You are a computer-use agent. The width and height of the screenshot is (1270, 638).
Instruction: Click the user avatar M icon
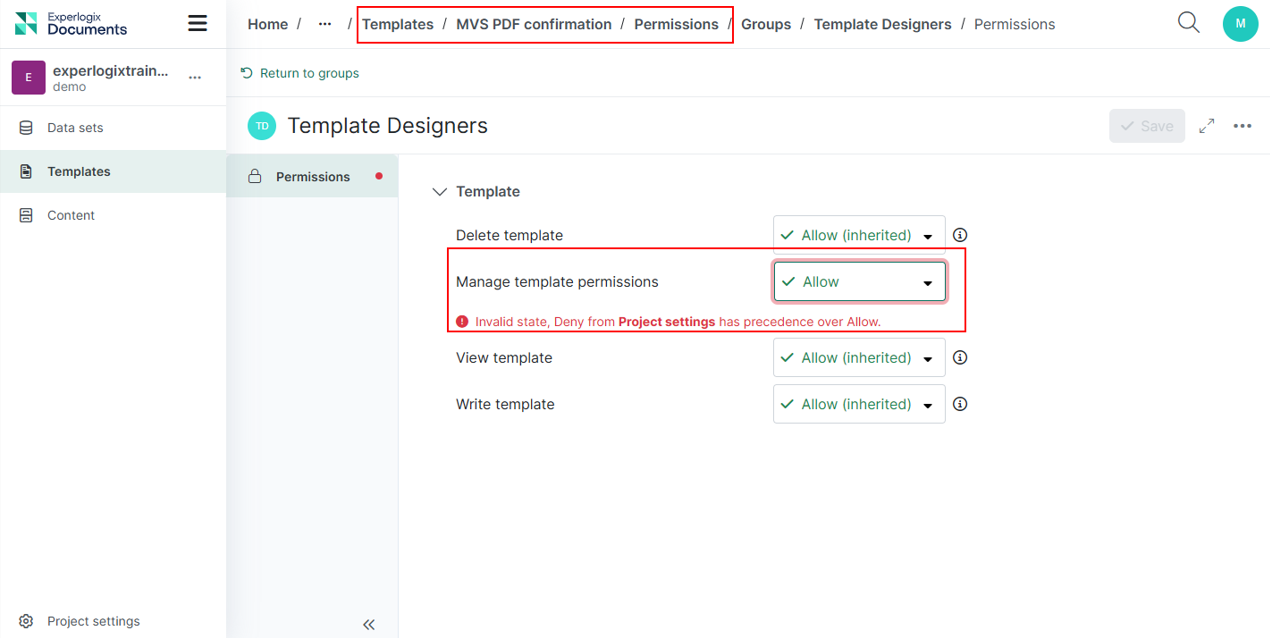click(1240, 23)
